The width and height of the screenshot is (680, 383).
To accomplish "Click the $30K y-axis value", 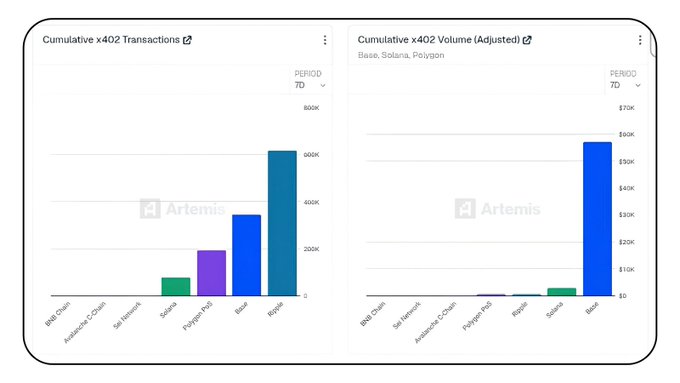I will [x=627, y=215].
